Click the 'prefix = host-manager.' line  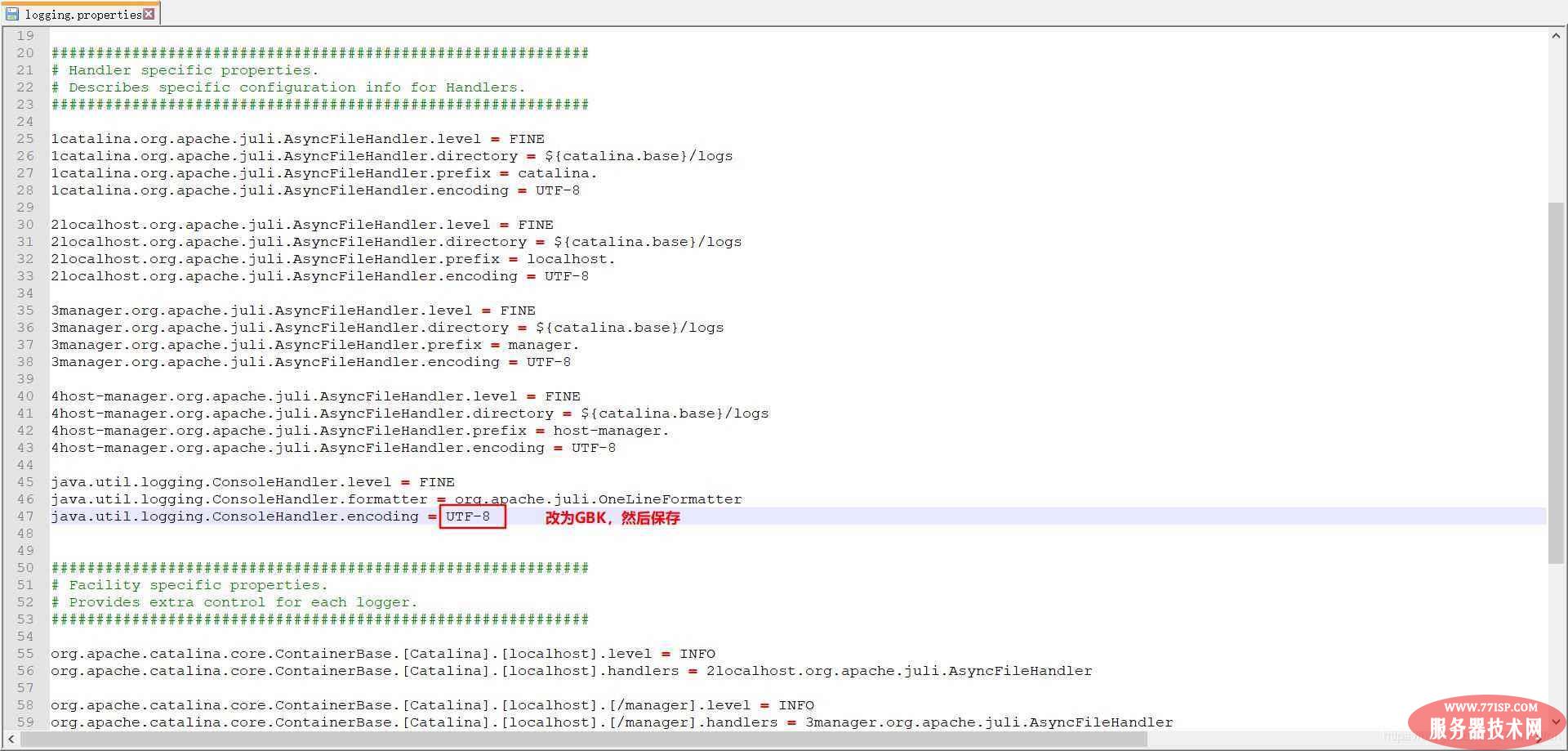tap(360, 431)
